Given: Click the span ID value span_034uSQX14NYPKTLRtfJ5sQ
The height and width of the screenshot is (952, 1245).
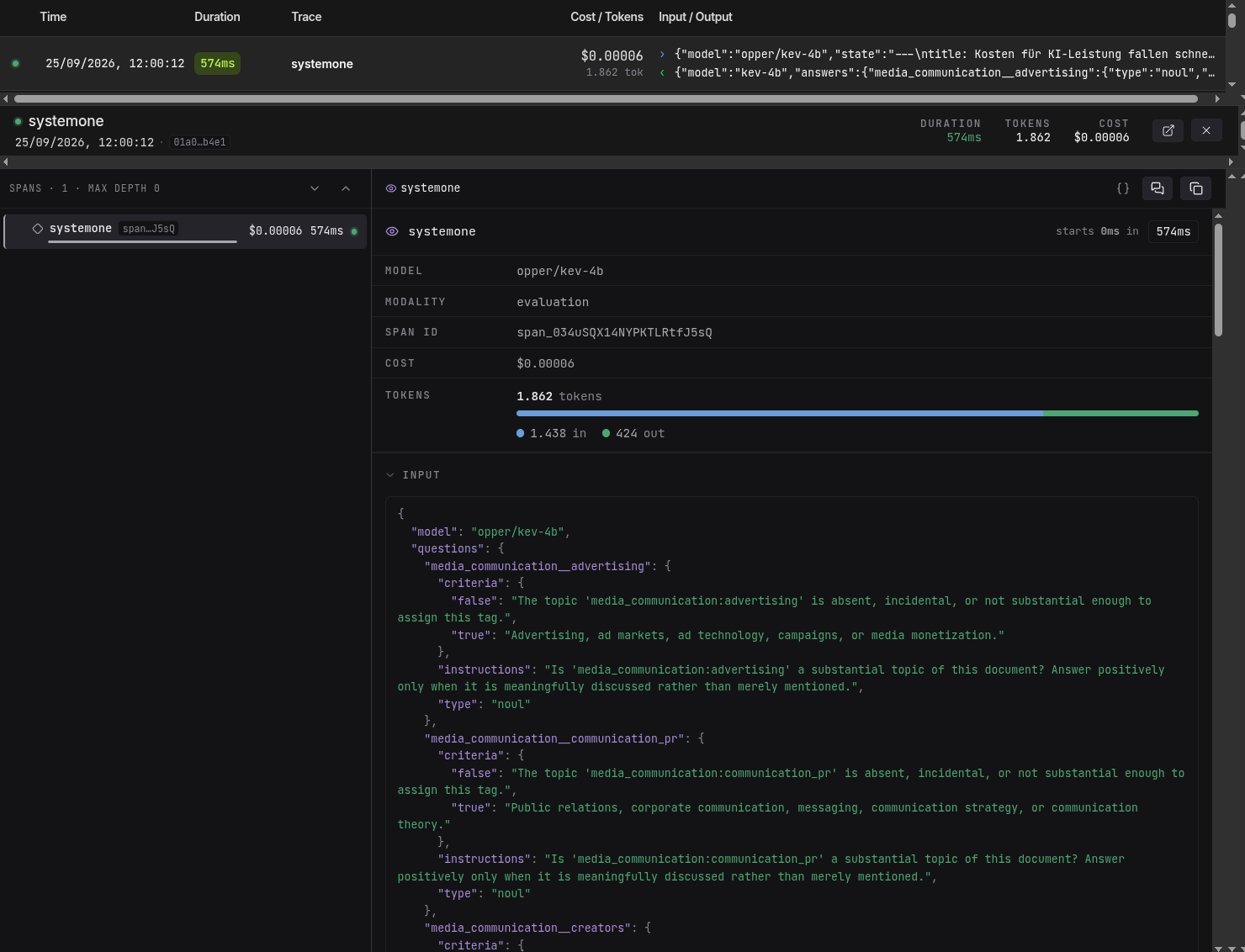Looking at the screenshot, I should coord(614,332).
